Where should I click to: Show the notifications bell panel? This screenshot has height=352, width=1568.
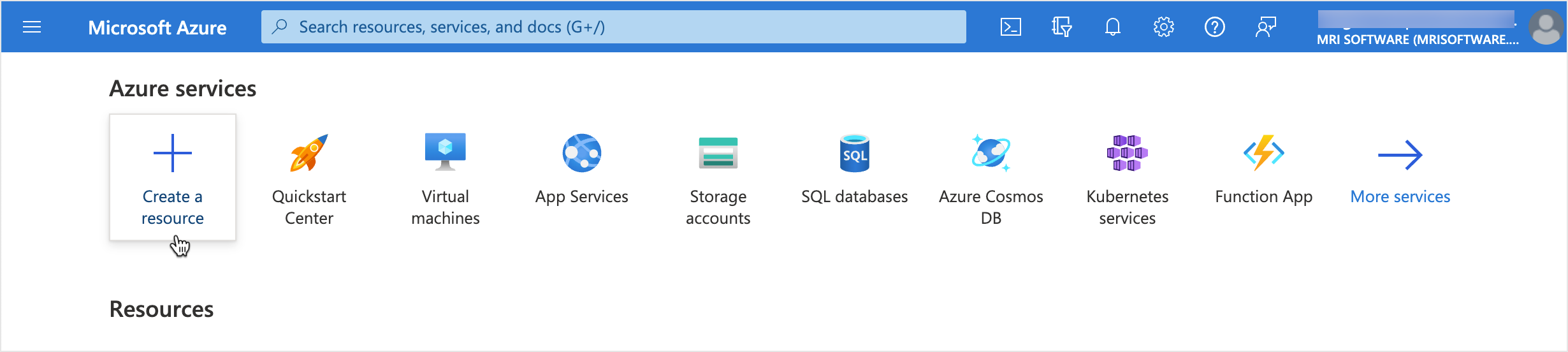click(x=1112, y=27)
